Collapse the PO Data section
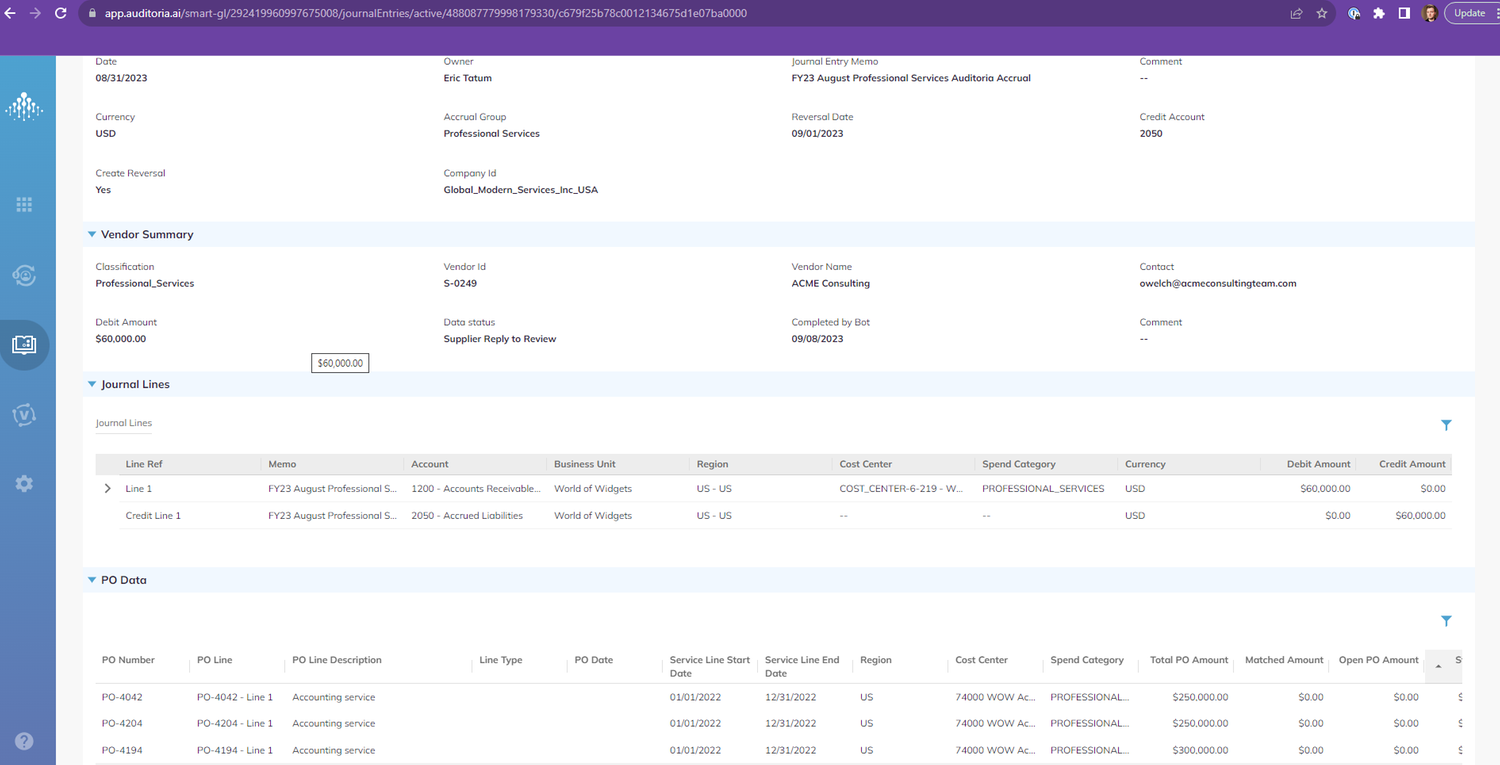 [92, 579]
